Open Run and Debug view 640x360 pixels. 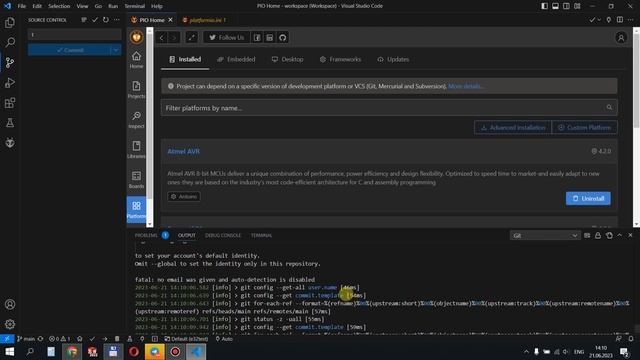(x=10, y=83)
